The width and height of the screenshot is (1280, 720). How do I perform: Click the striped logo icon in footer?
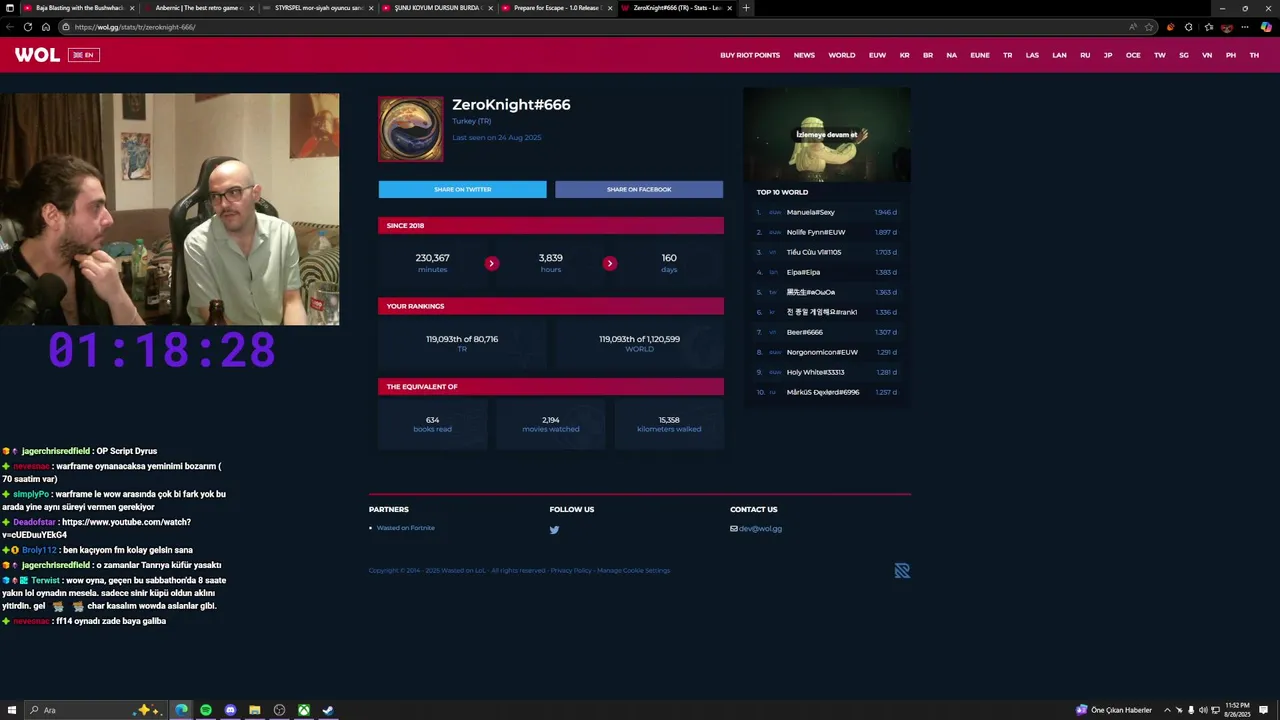(902, 571)
